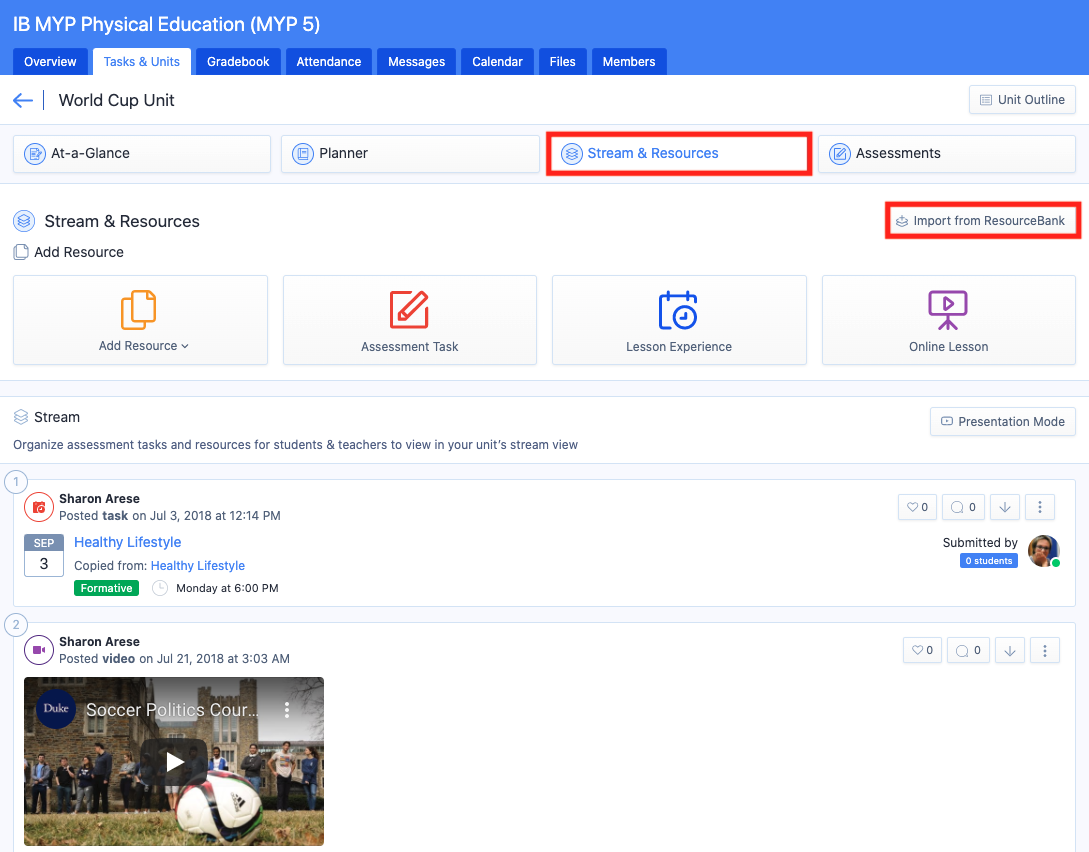
Task: Open the Add Resource dropdown
Action: (143, 346)
